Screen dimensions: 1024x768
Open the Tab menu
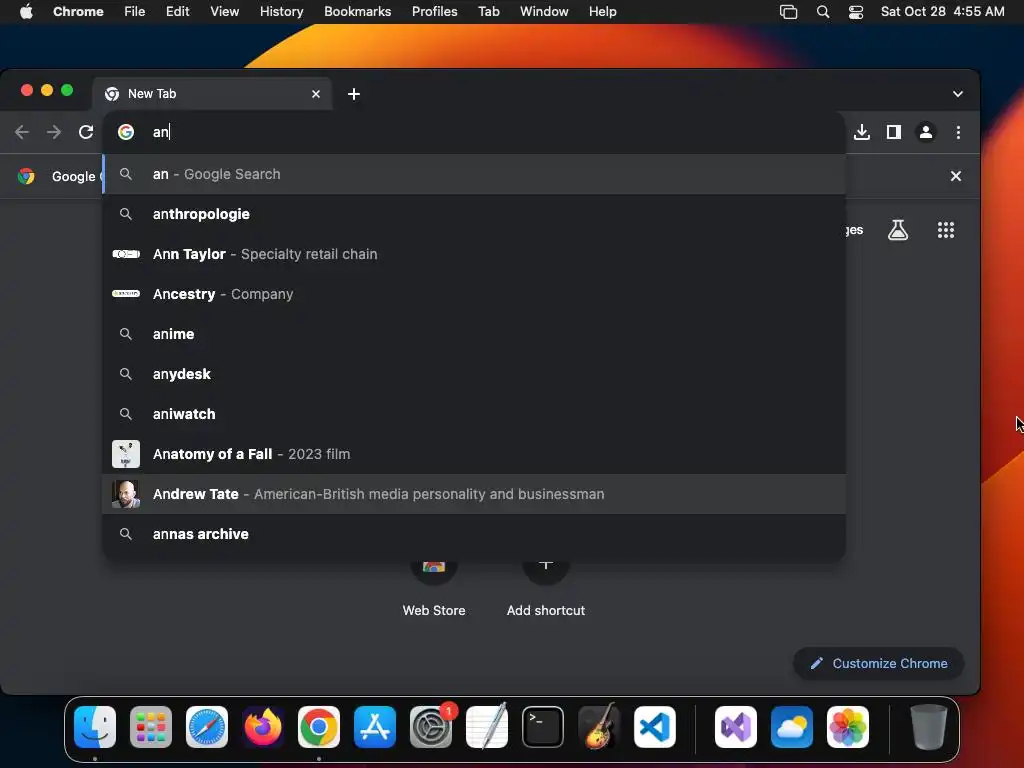coord(488,12)
